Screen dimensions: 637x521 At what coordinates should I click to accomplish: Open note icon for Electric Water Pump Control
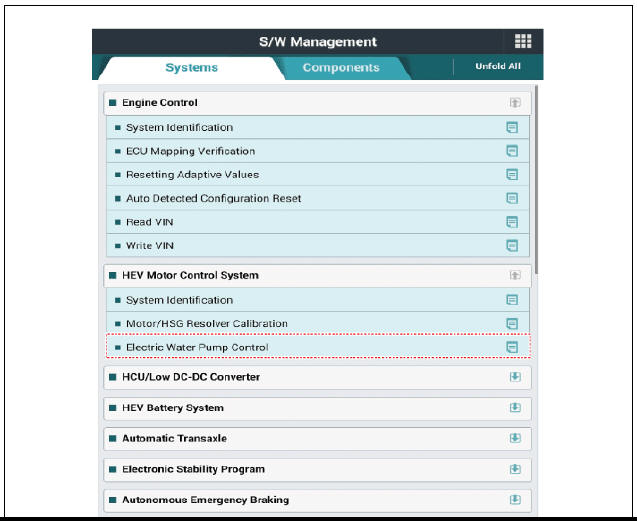point(512,347)
